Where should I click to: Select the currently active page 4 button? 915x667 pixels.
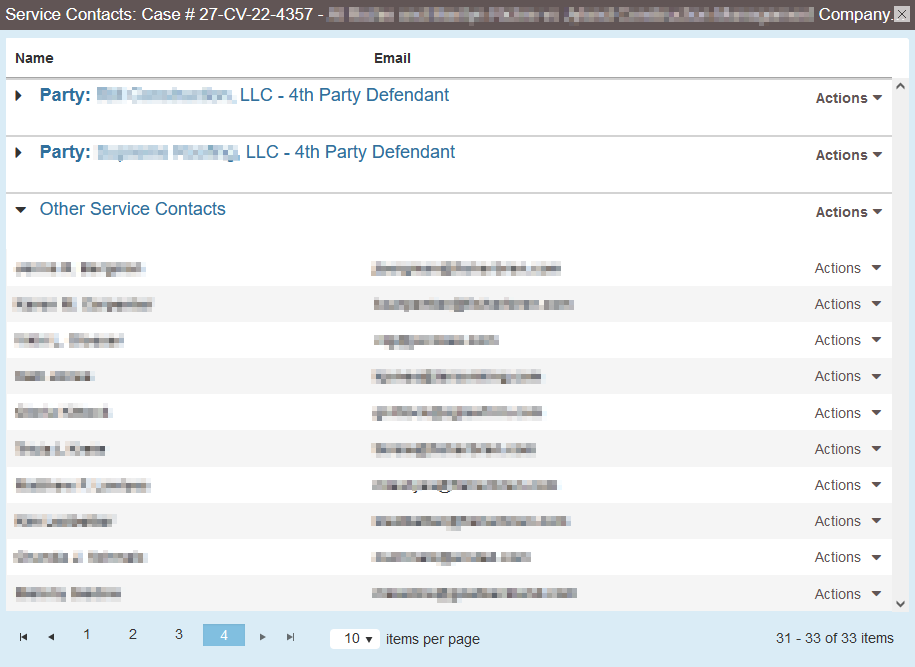pyautogui.click(x=223, y=635)
